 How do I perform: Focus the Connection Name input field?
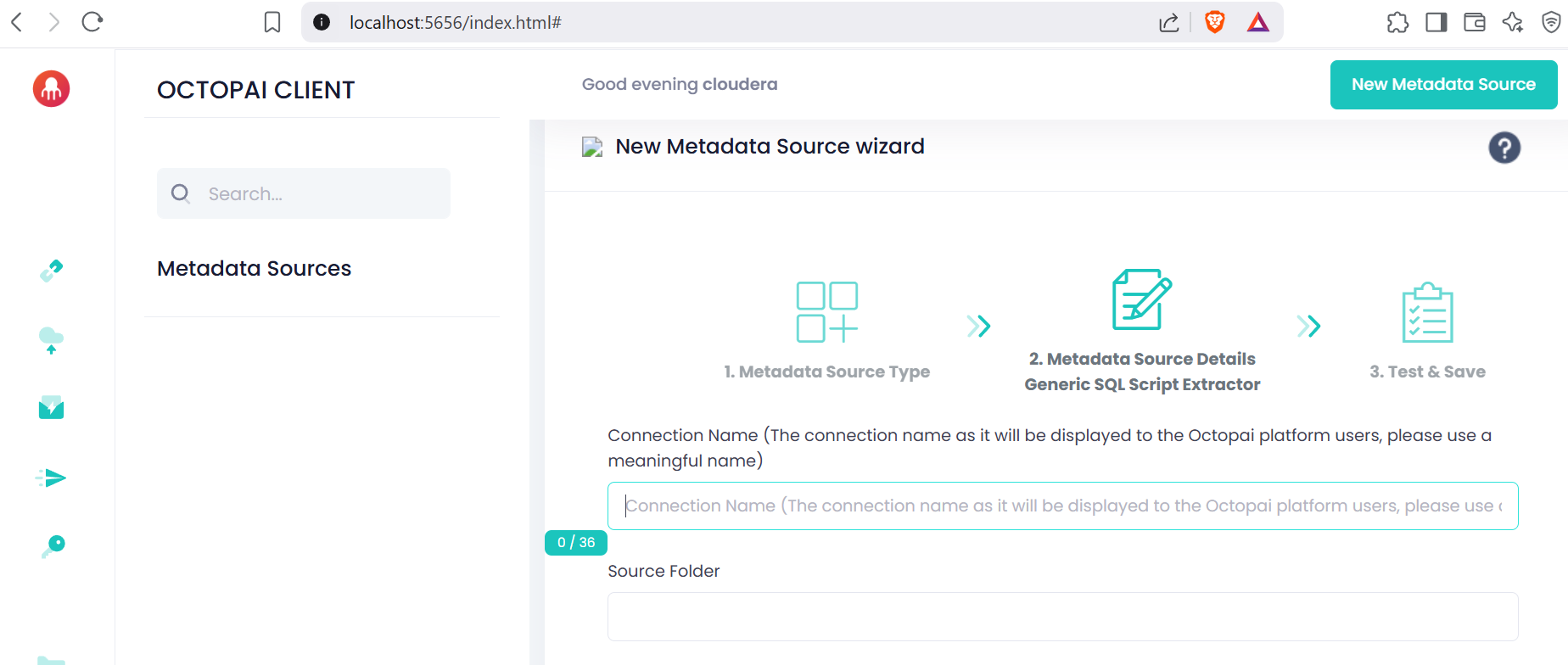(x=1062, y=506)
